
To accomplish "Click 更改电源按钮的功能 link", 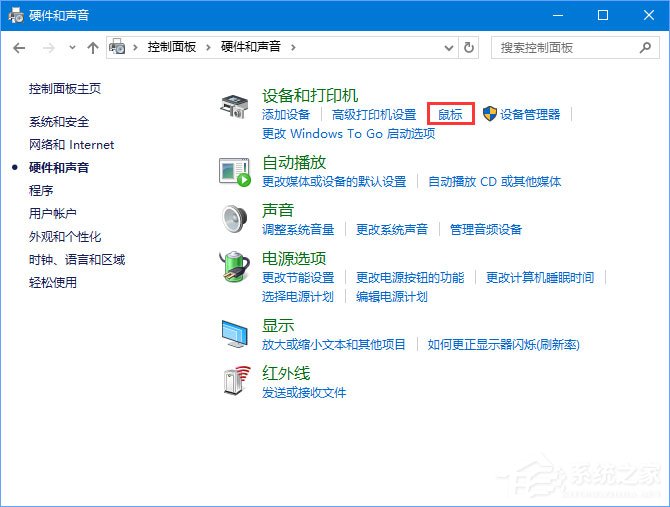I will coord(410,278).
